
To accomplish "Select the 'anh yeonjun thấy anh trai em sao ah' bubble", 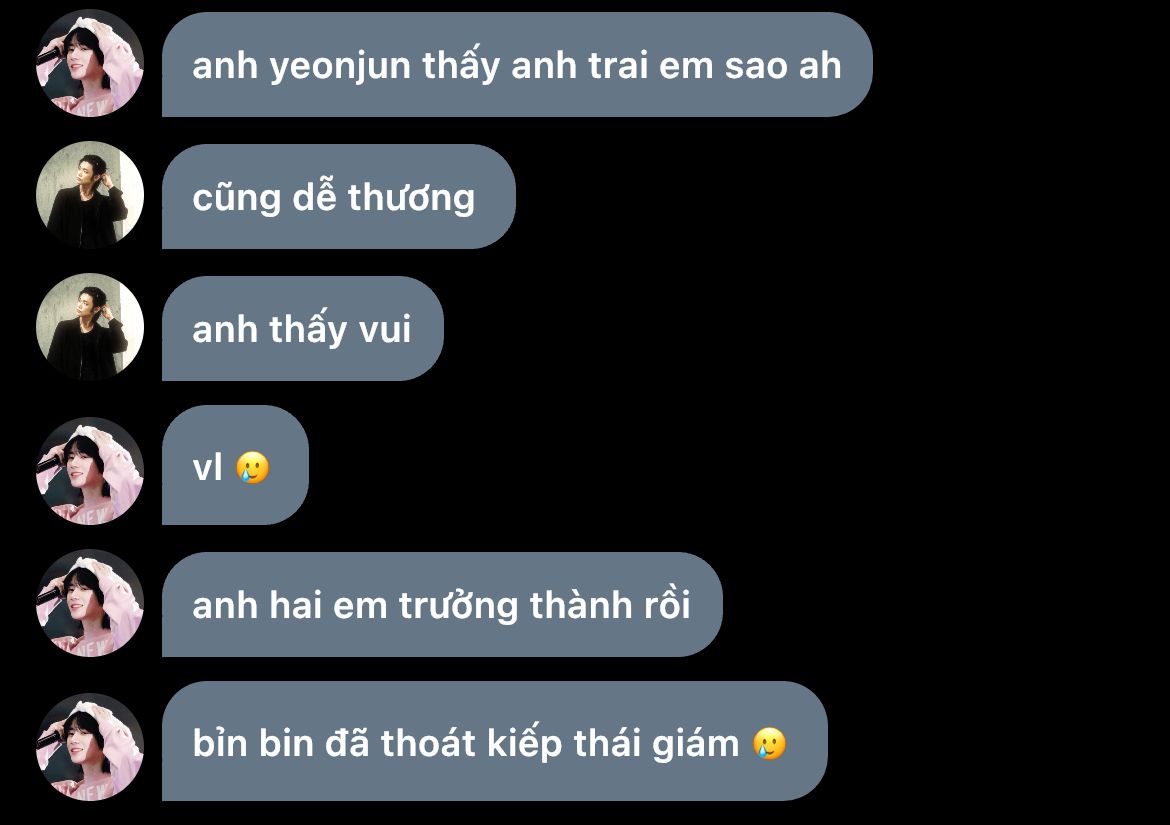I will point(517,64).
